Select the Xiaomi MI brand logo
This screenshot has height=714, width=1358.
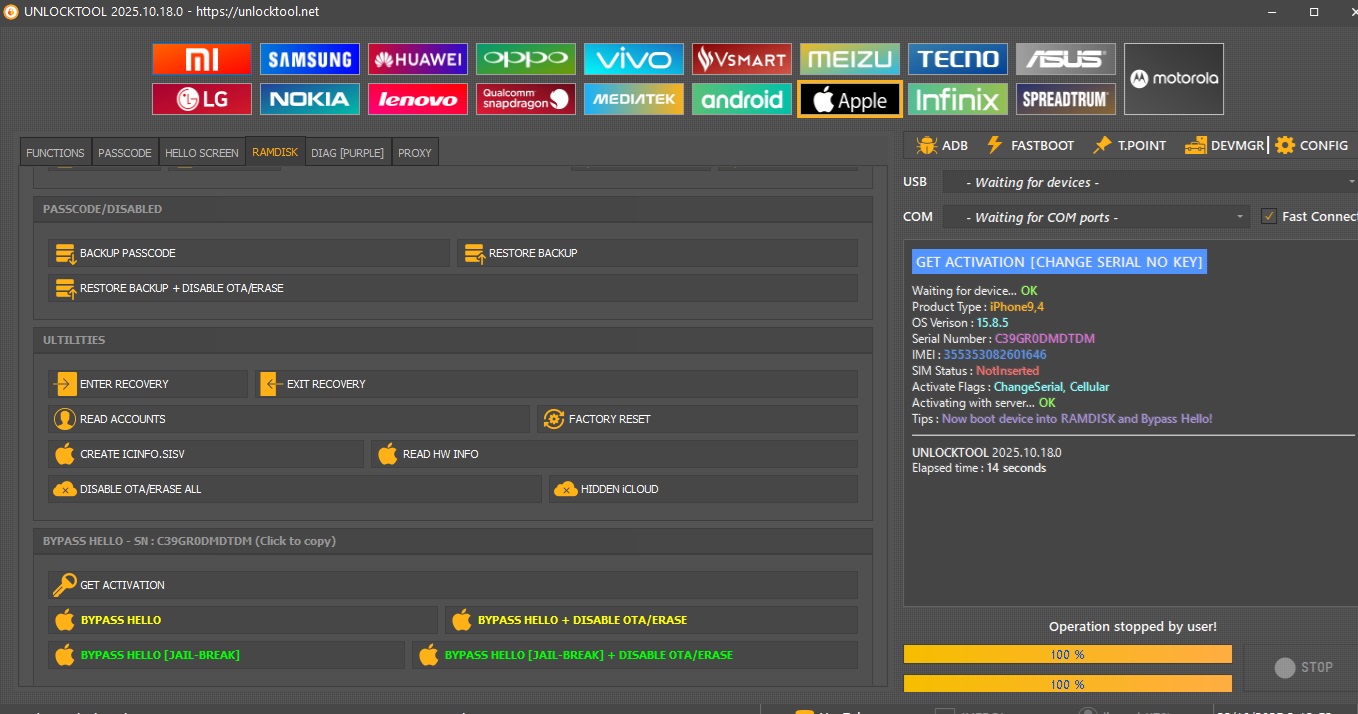point(202,59)
